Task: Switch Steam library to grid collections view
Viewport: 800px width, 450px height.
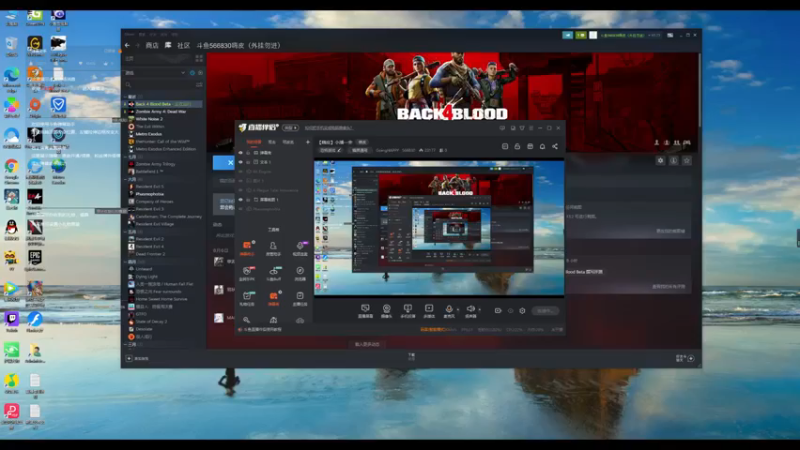Action: (x=199, y=59)
